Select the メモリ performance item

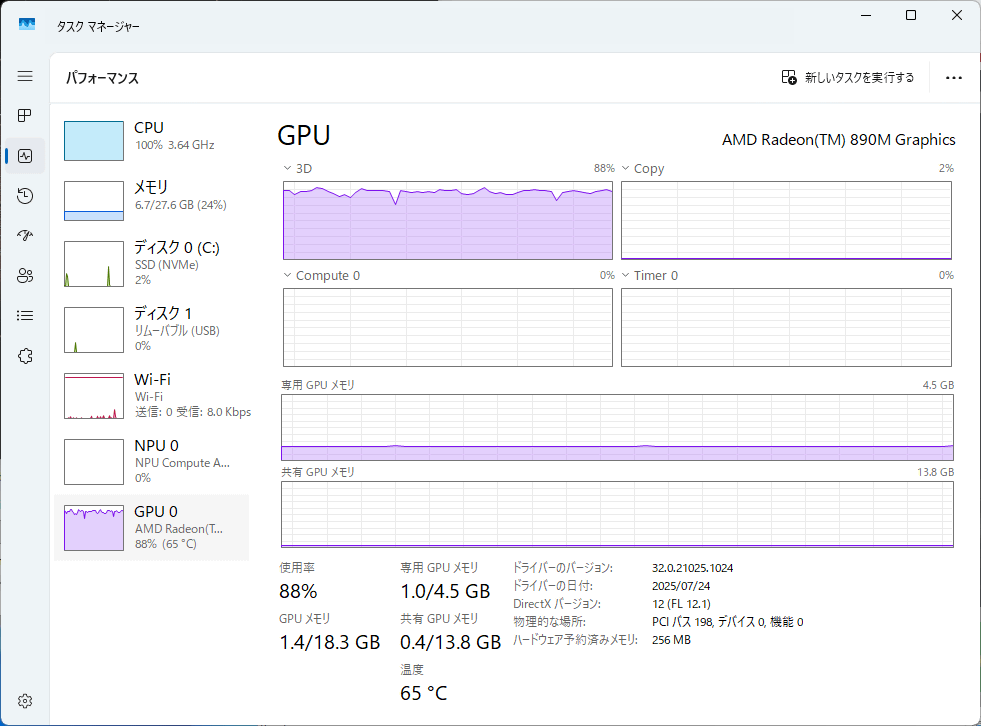tap(152, 201)
